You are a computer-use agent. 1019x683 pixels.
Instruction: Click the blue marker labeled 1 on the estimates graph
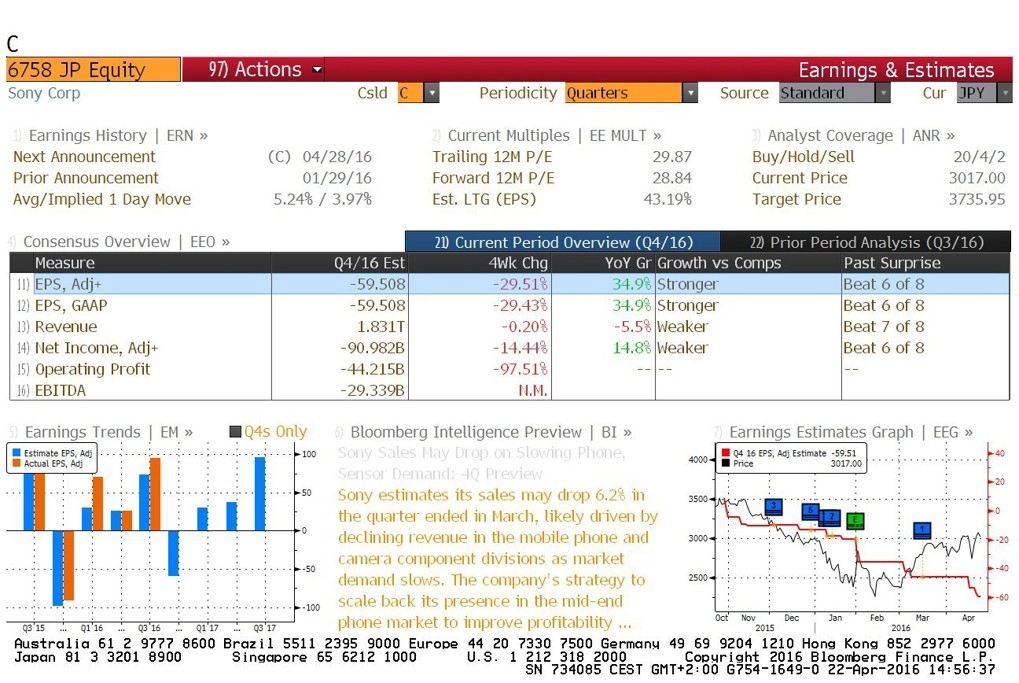point(922,530)
